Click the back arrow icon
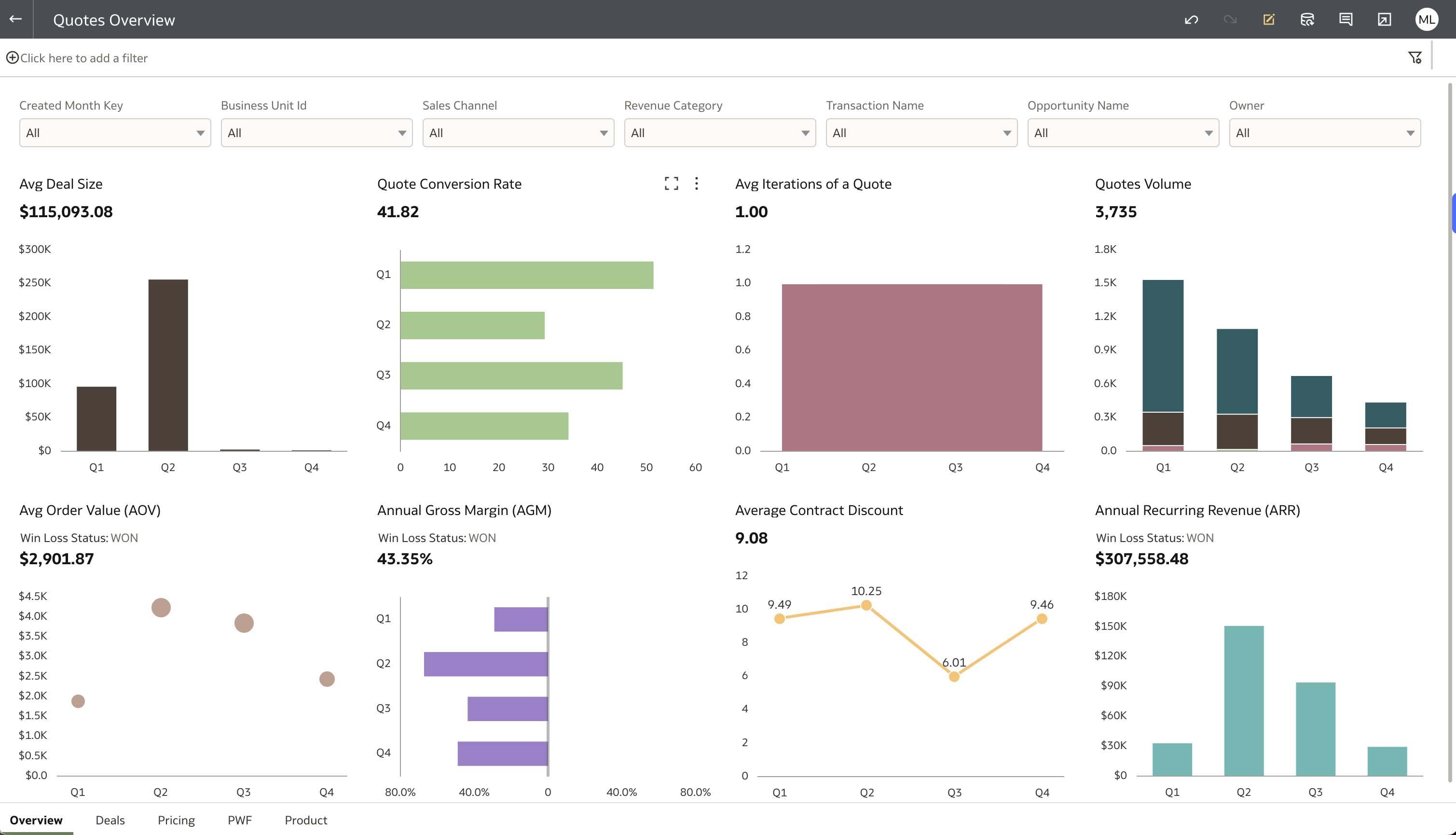The width and height of the screenshot is (1456, 835). [15, 19]
